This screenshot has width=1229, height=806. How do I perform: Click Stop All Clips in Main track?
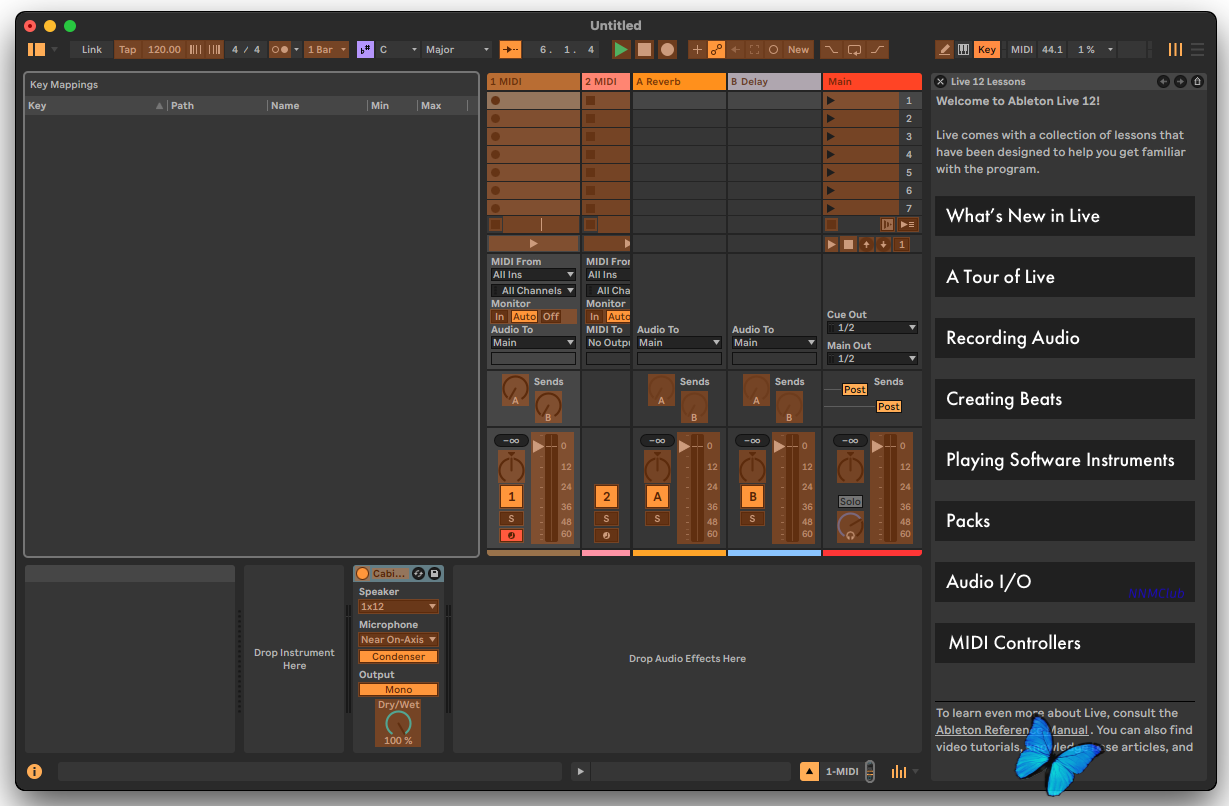[x=830, y=225]
